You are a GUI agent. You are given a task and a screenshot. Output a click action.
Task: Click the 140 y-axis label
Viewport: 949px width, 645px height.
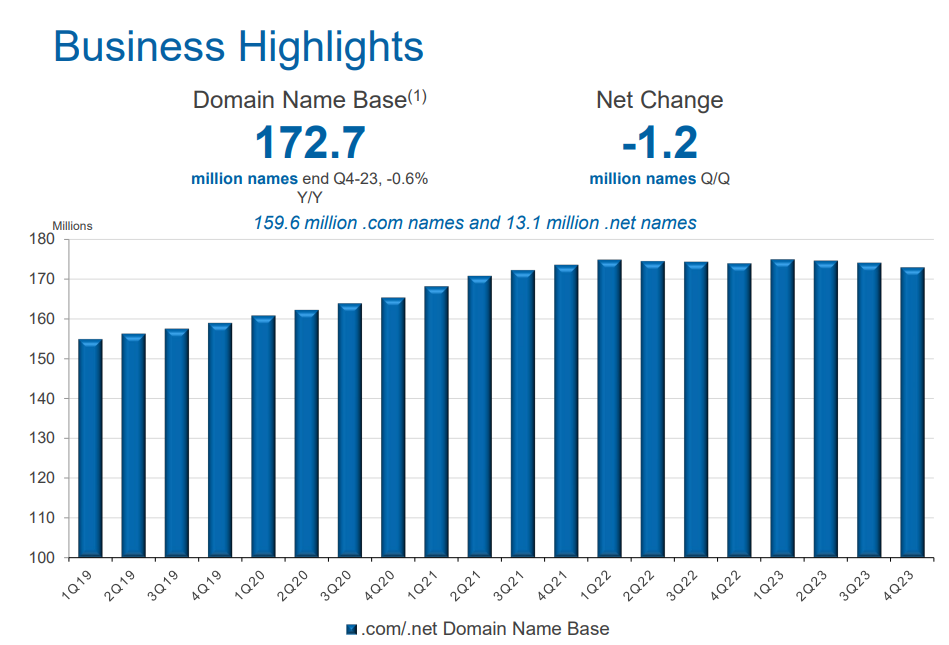coord(42,399)
